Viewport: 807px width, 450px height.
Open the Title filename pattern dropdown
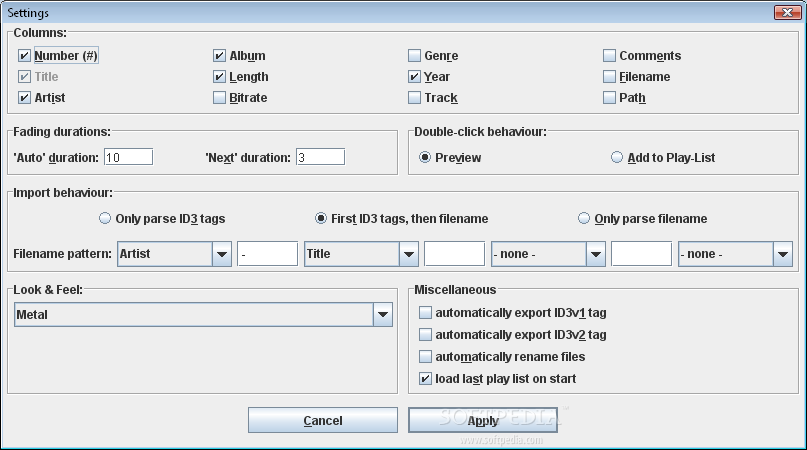pos(361,254)
